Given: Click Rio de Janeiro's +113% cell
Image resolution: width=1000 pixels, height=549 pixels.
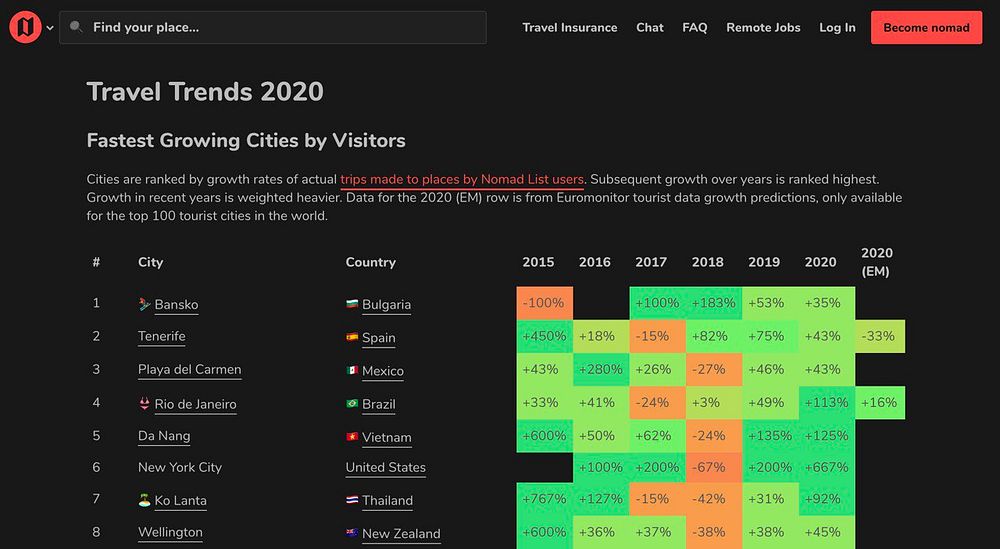Looking at the screenshot, I should pos(827,402).
